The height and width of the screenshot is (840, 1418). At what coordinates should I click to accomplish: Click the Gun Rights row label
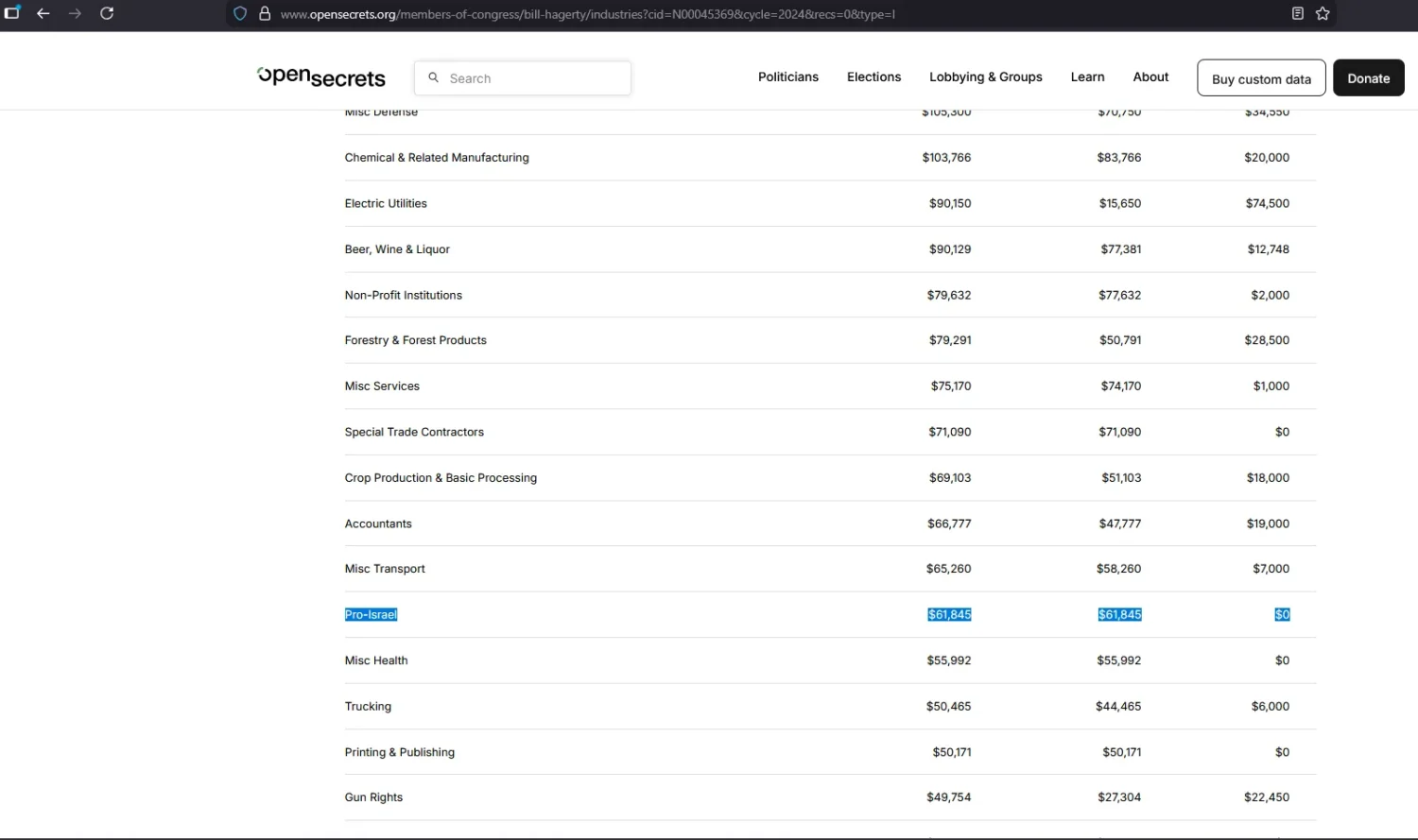click(373, 797)
